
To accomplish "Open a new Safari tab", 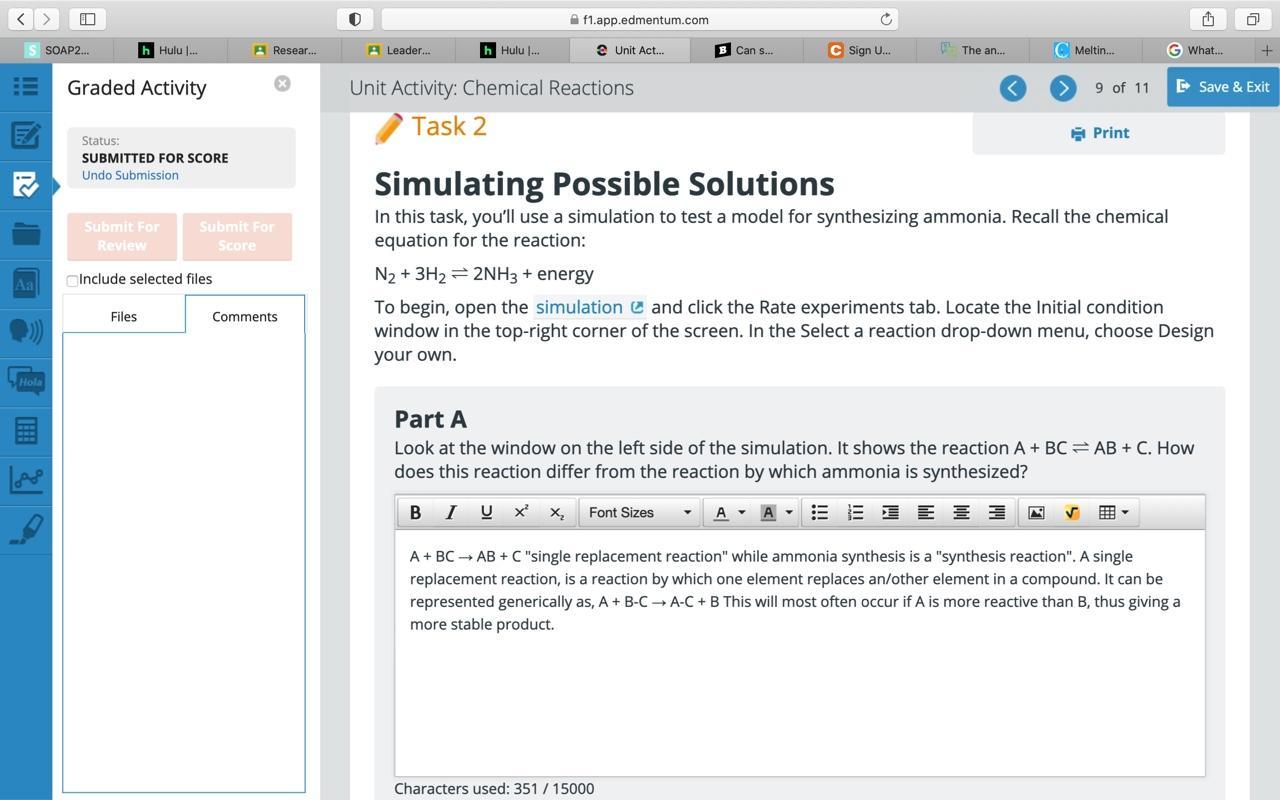I will coord(1267,50).
